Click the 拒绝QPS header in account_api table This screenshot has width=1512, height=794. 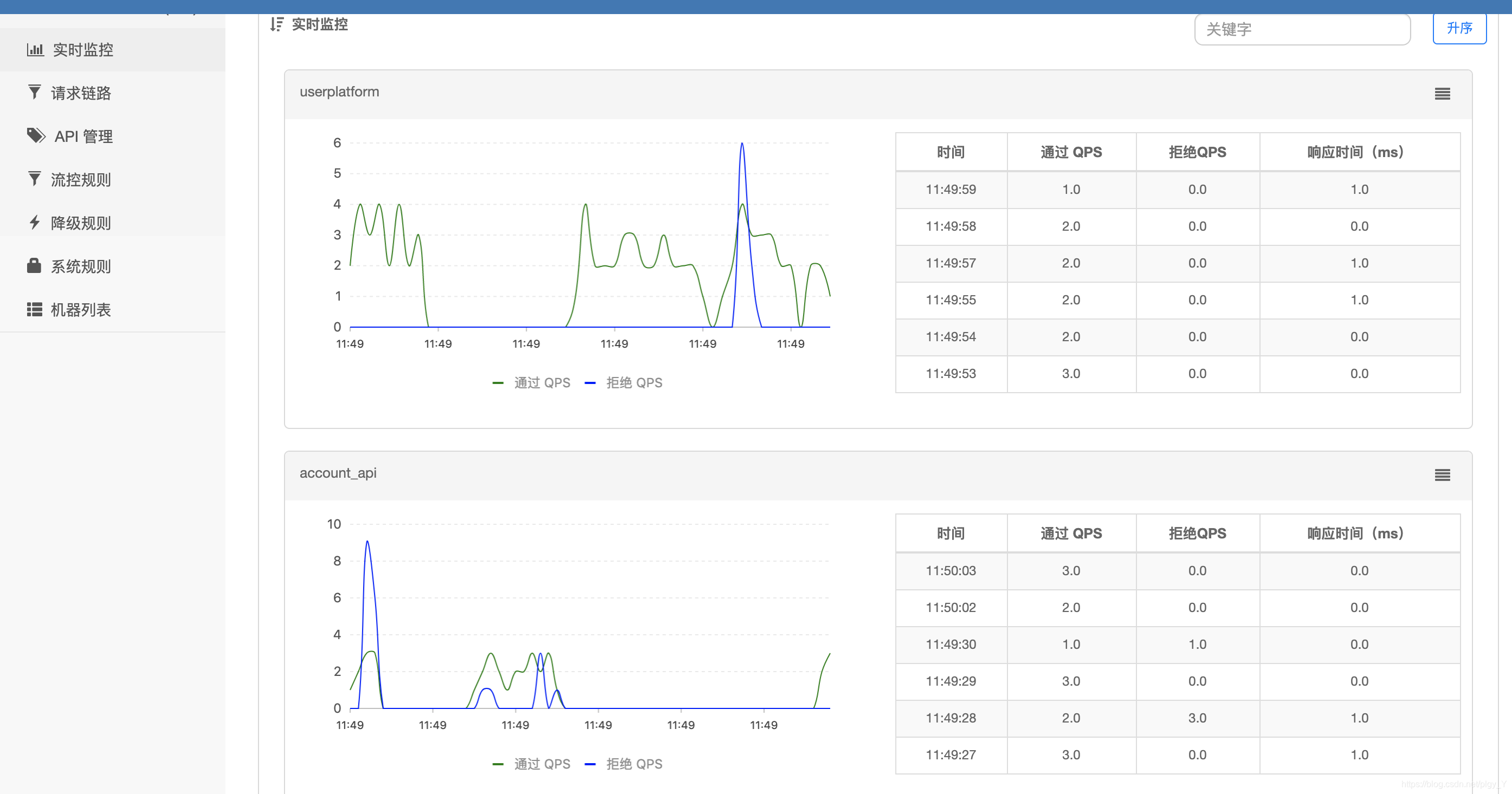click(x=1197, y=533)
